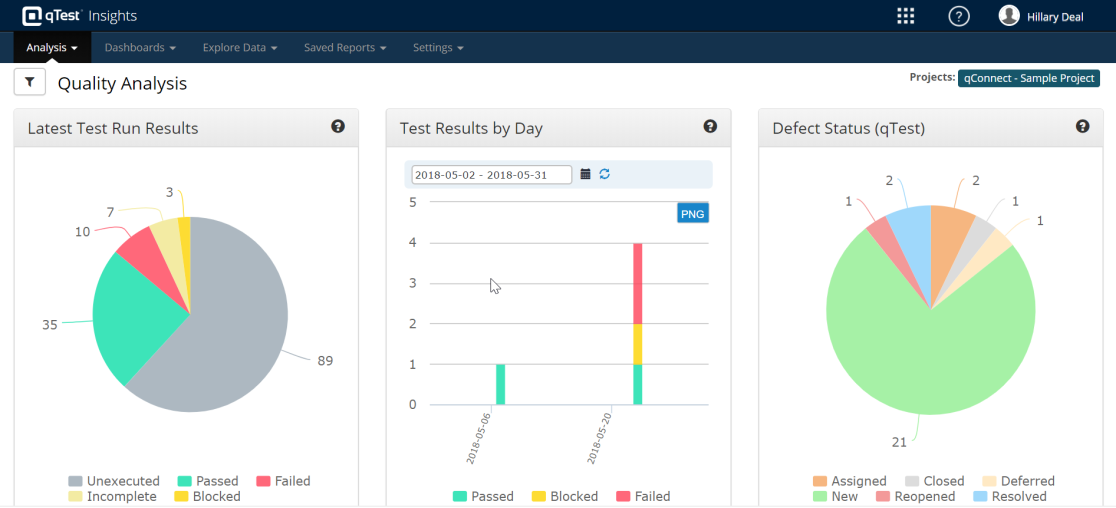1116x508 pixels.
Task: Click the help question mark in header
Action: (958, 16)
